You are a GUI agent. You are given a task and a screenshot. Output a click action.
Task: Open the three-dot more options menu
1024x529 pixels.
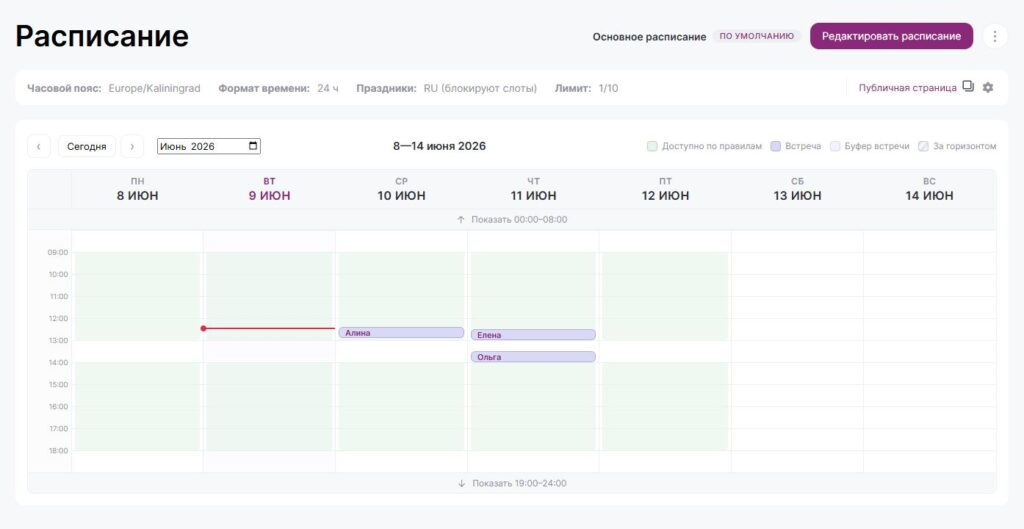tap(995, 37)
